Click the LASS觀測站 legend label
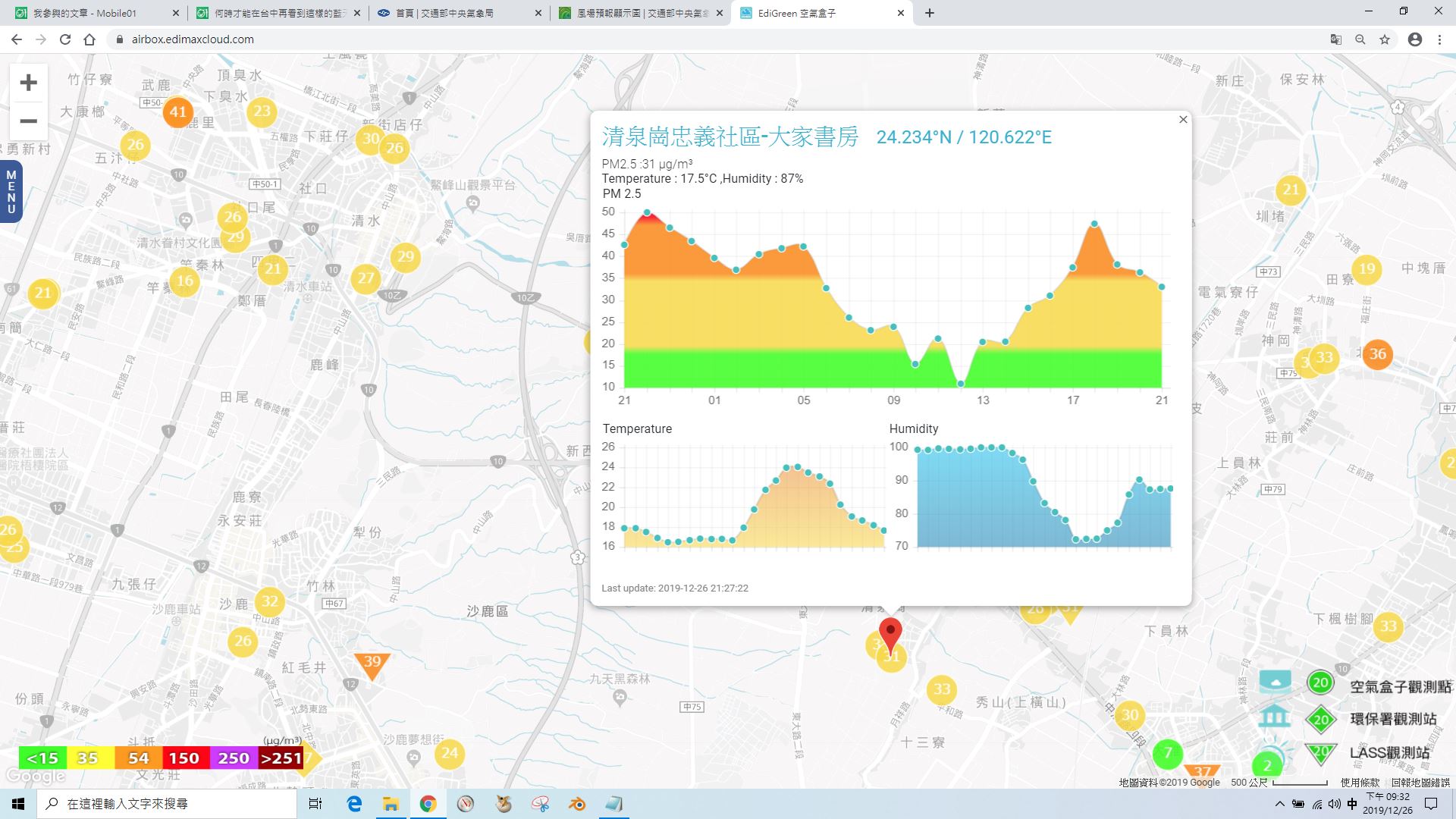This screenshot has width=1456, height=819. 1390,753
